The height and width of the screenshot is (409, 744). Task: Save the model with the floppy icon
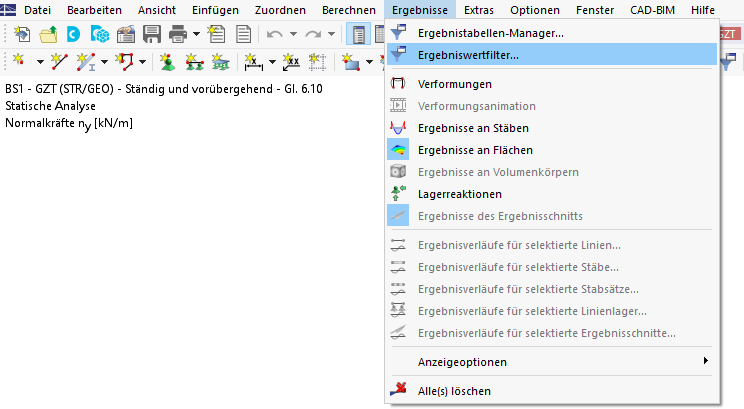coord(152,34)
